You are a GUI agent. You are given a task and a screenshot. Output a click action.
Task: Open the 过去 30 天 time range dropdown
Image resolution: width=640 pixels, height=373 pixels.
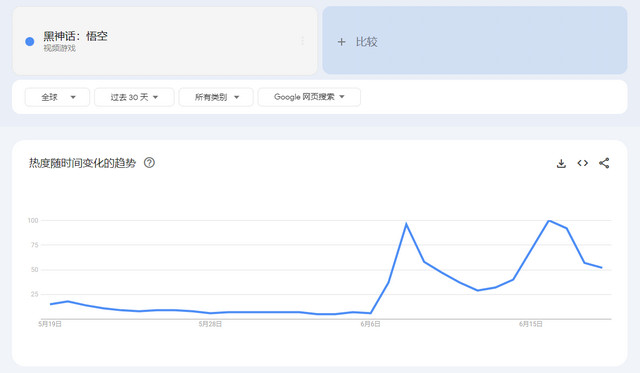coord(134,97)
